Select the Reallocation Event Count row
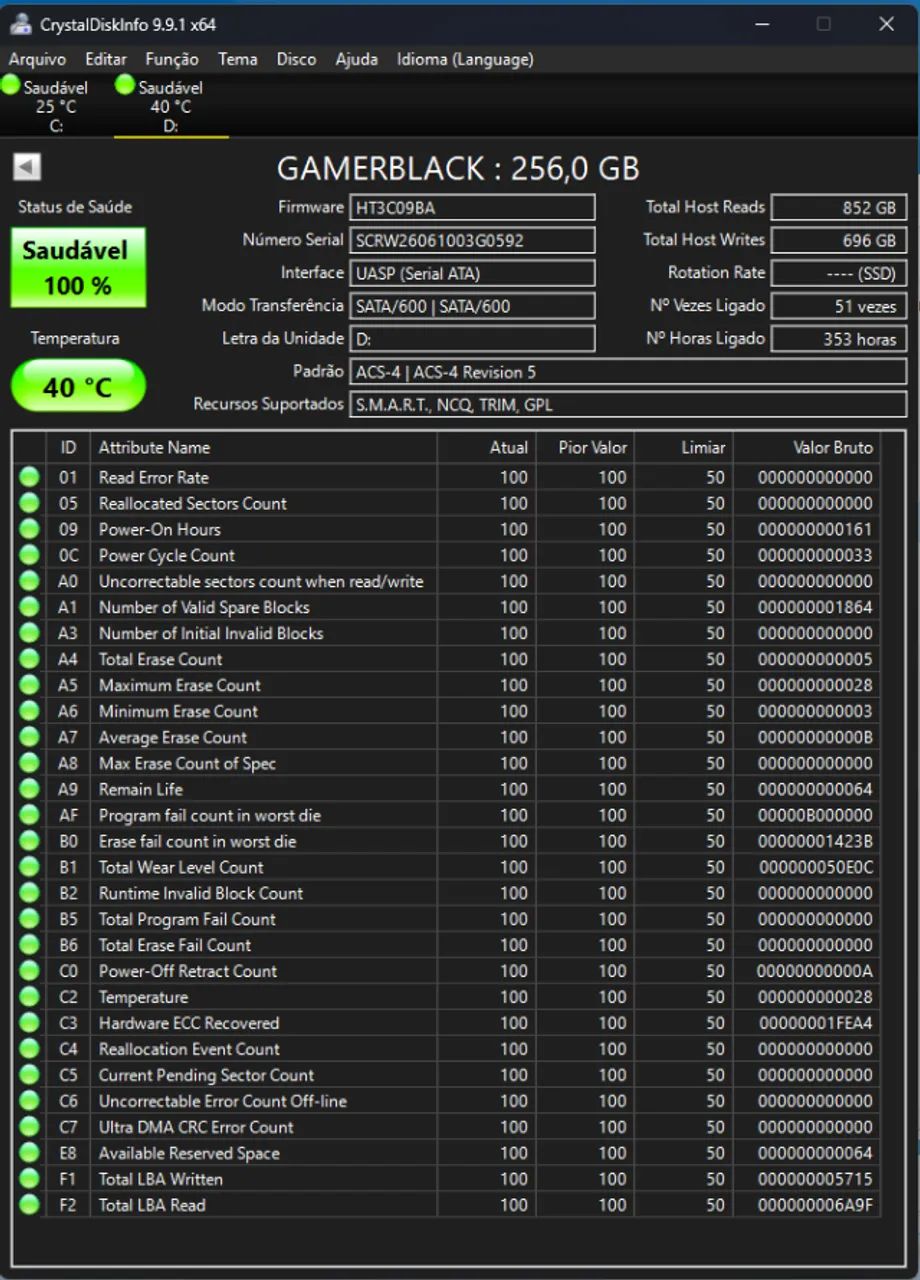The image size is (920, 1280). coord(448,1049)
